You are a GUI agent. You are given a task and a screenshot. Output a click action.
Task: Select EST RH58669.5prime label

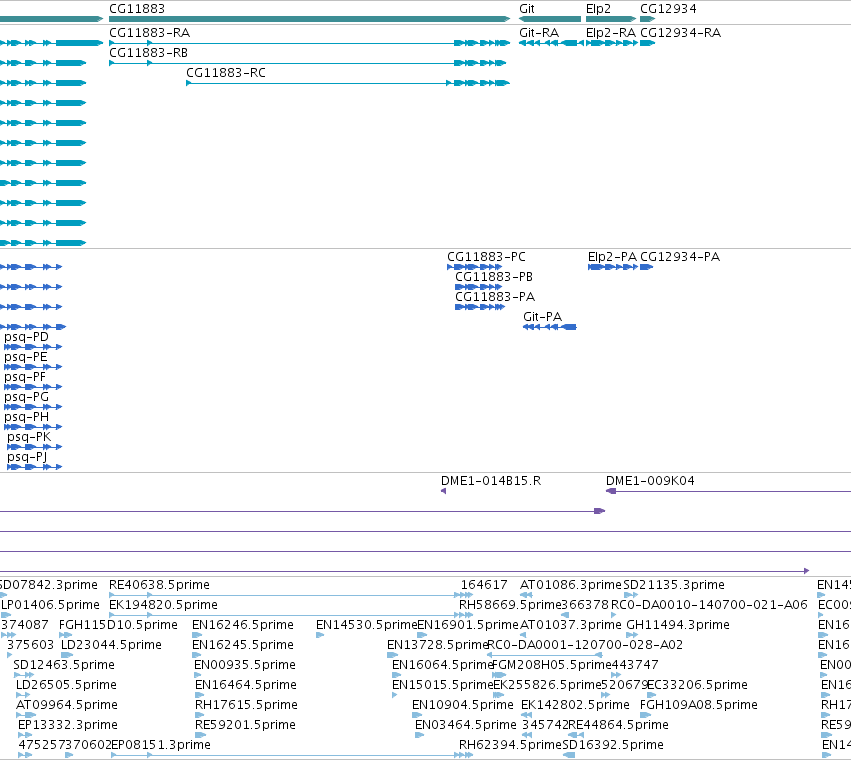(510, 605)
